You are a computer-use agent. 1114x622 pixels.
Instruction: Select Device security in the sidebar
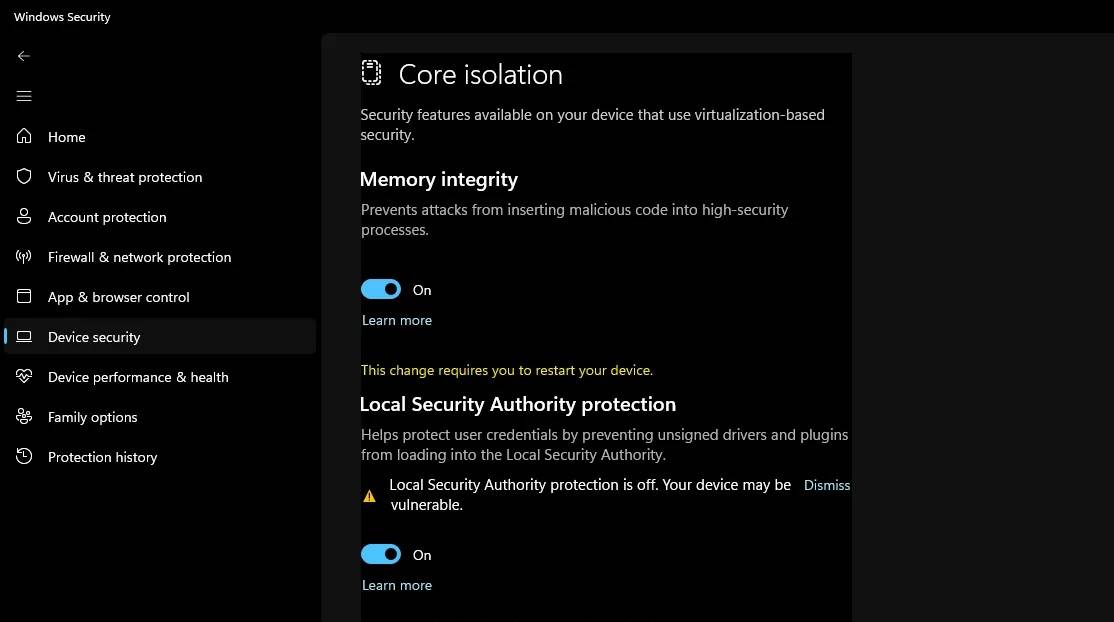click(x=94, y=336)
